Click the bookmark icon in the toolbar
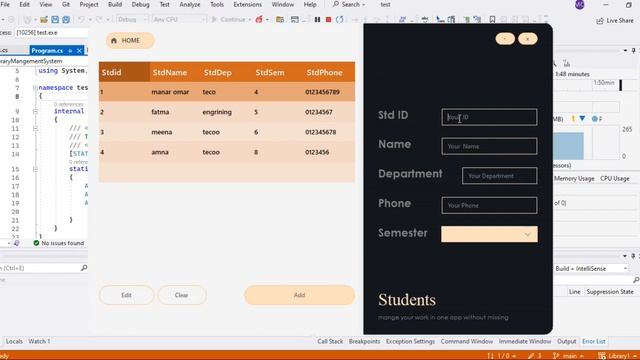This screenshot has height=360, width=640. tap(492, 19)
